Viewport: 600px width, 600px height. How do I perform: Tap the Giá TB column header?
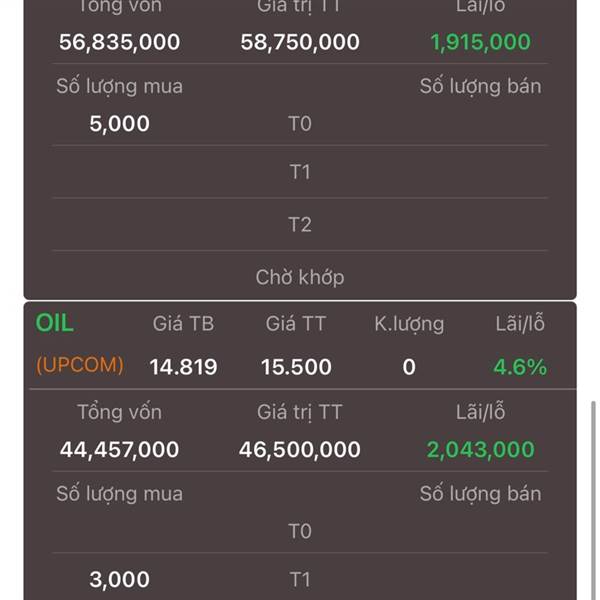pyautogui.click(x=183, y=324)
